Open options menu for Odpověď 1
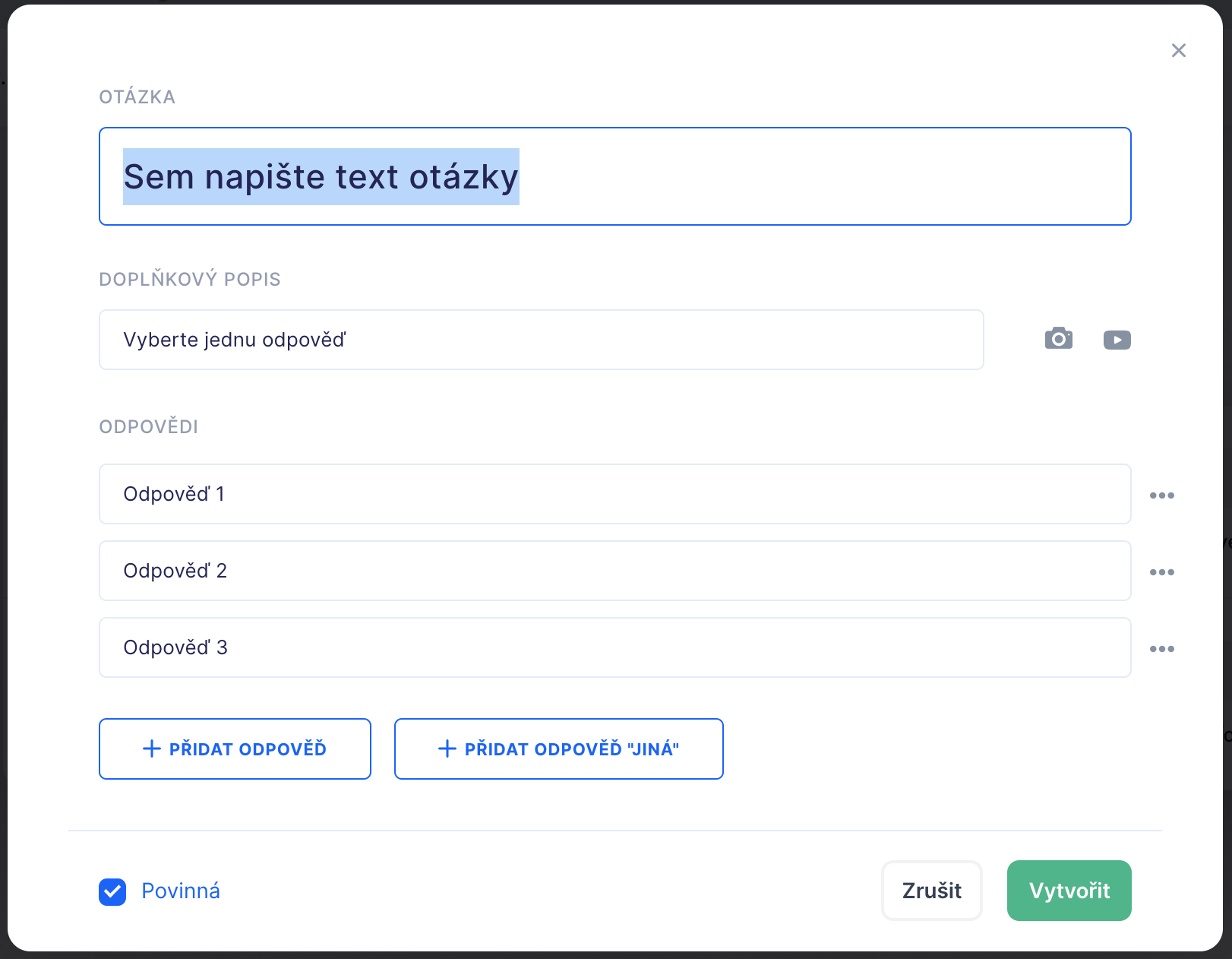 [x=1161, y=495]
